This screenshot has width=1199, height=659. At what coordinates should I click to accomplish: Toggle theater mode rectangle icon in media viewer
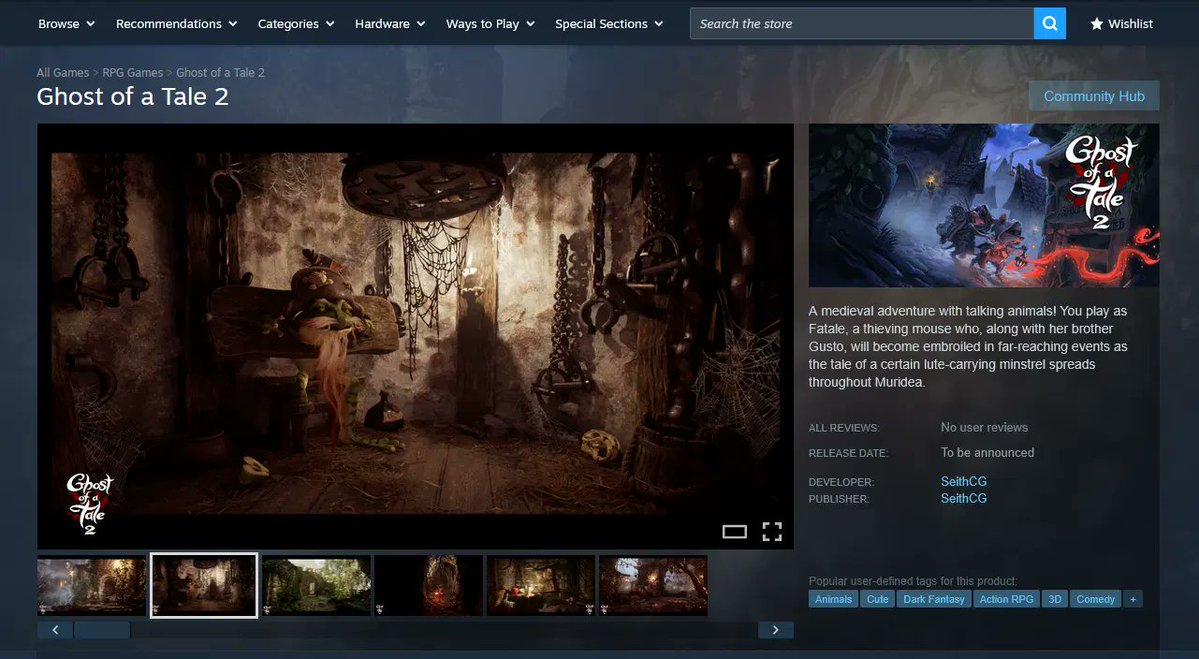734,531
